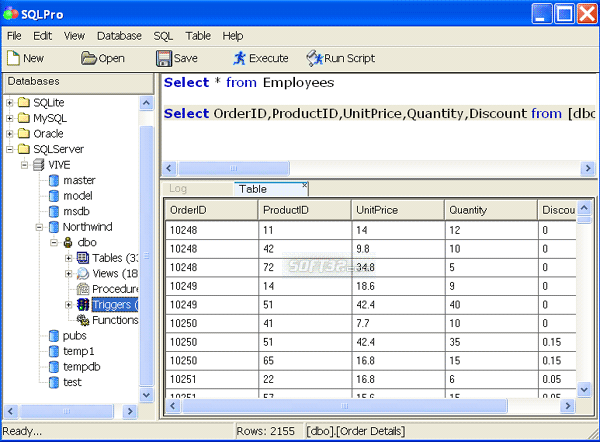Select cell with UnitPrice 18.6
The image size is (600, 442).
(398, 286)
